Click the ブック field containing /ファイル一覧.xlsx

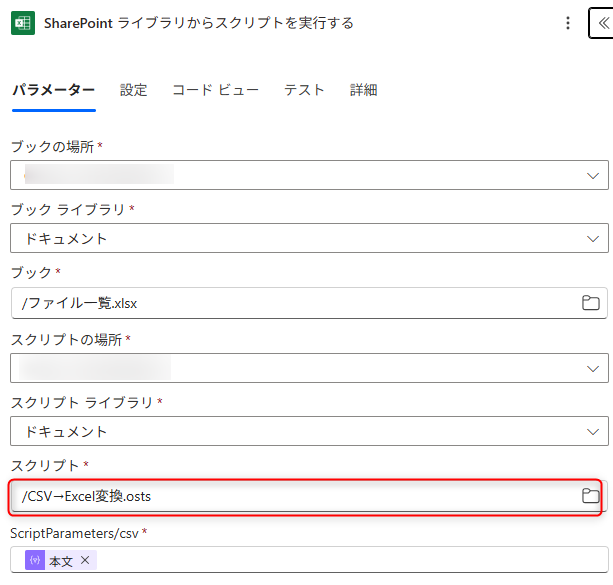click(x=309, y=303)
